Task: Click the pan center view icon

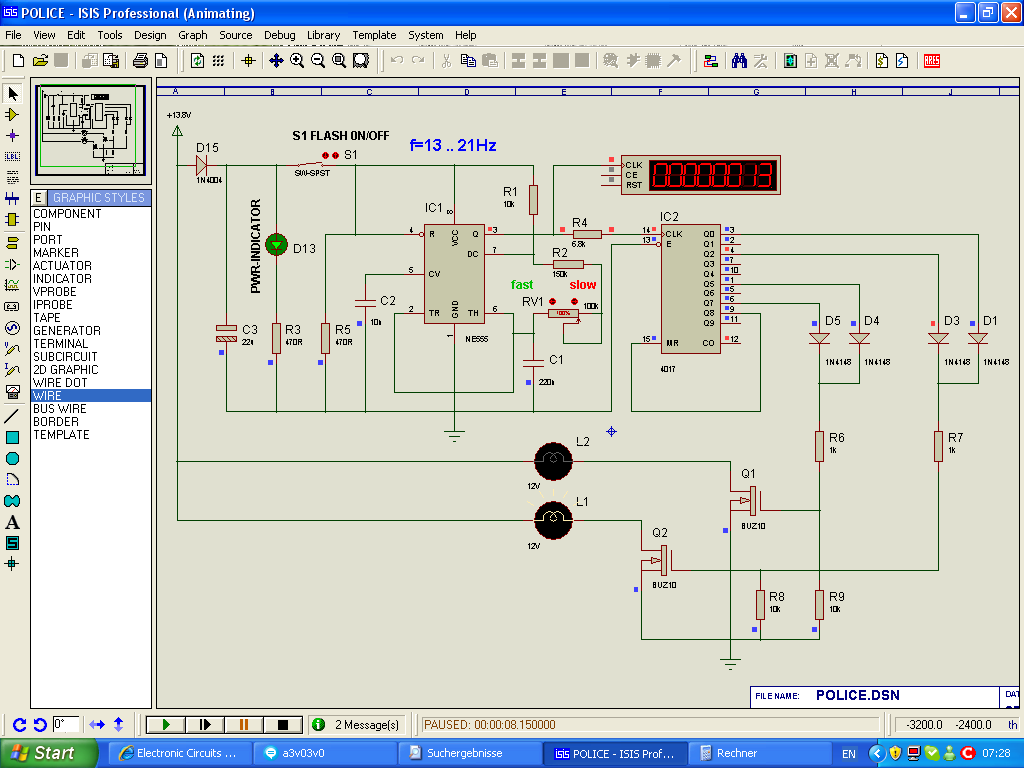Action: (x=276, y=61)
